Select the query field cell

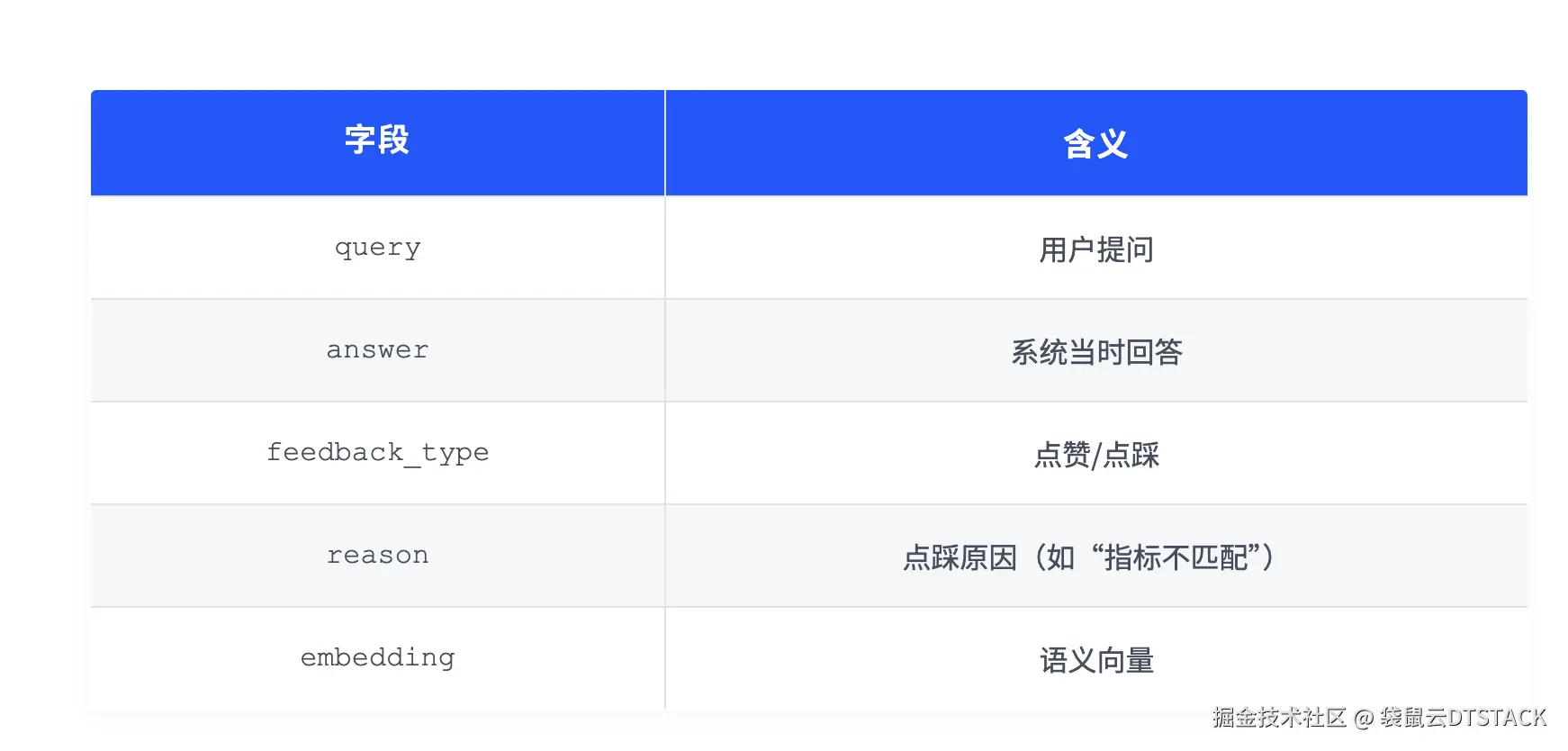pos(377,248)
